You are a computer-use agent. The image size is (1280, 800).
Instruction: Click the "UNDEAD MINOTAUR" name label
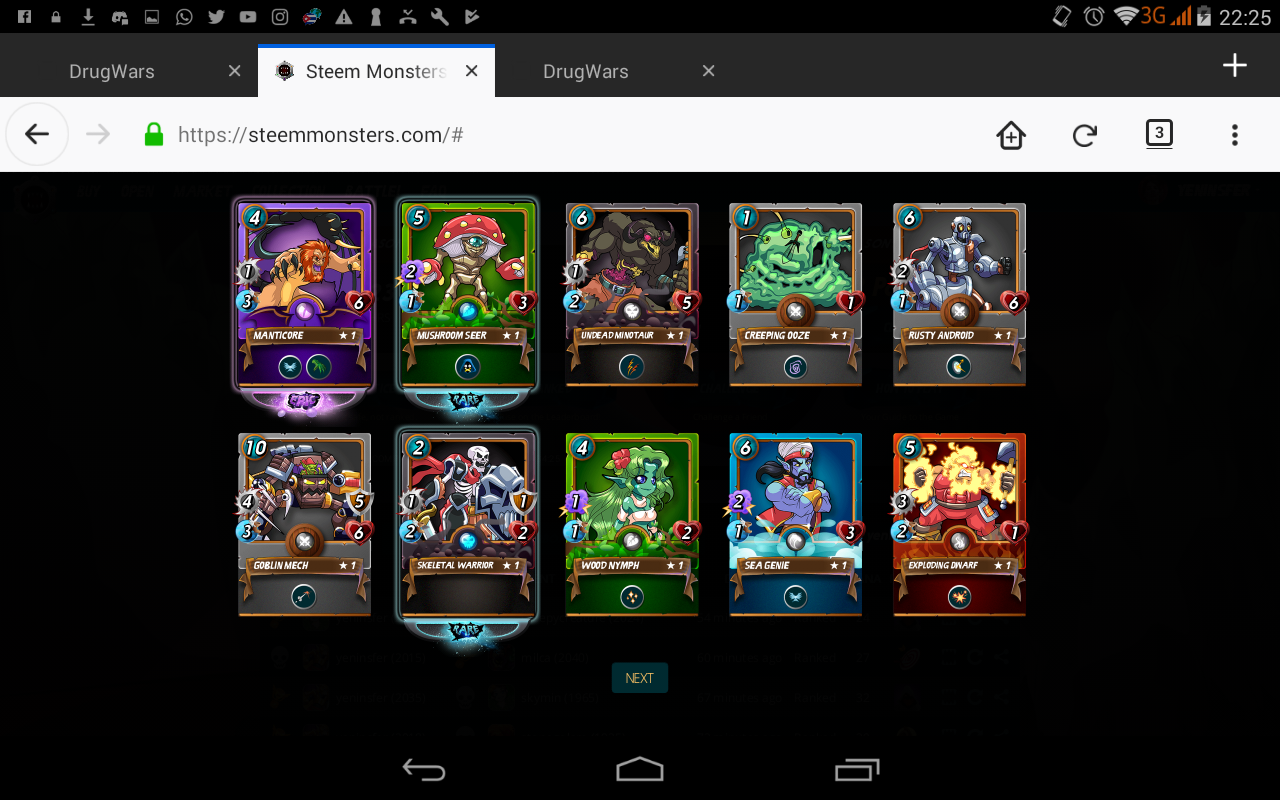(x=617, y=336)
